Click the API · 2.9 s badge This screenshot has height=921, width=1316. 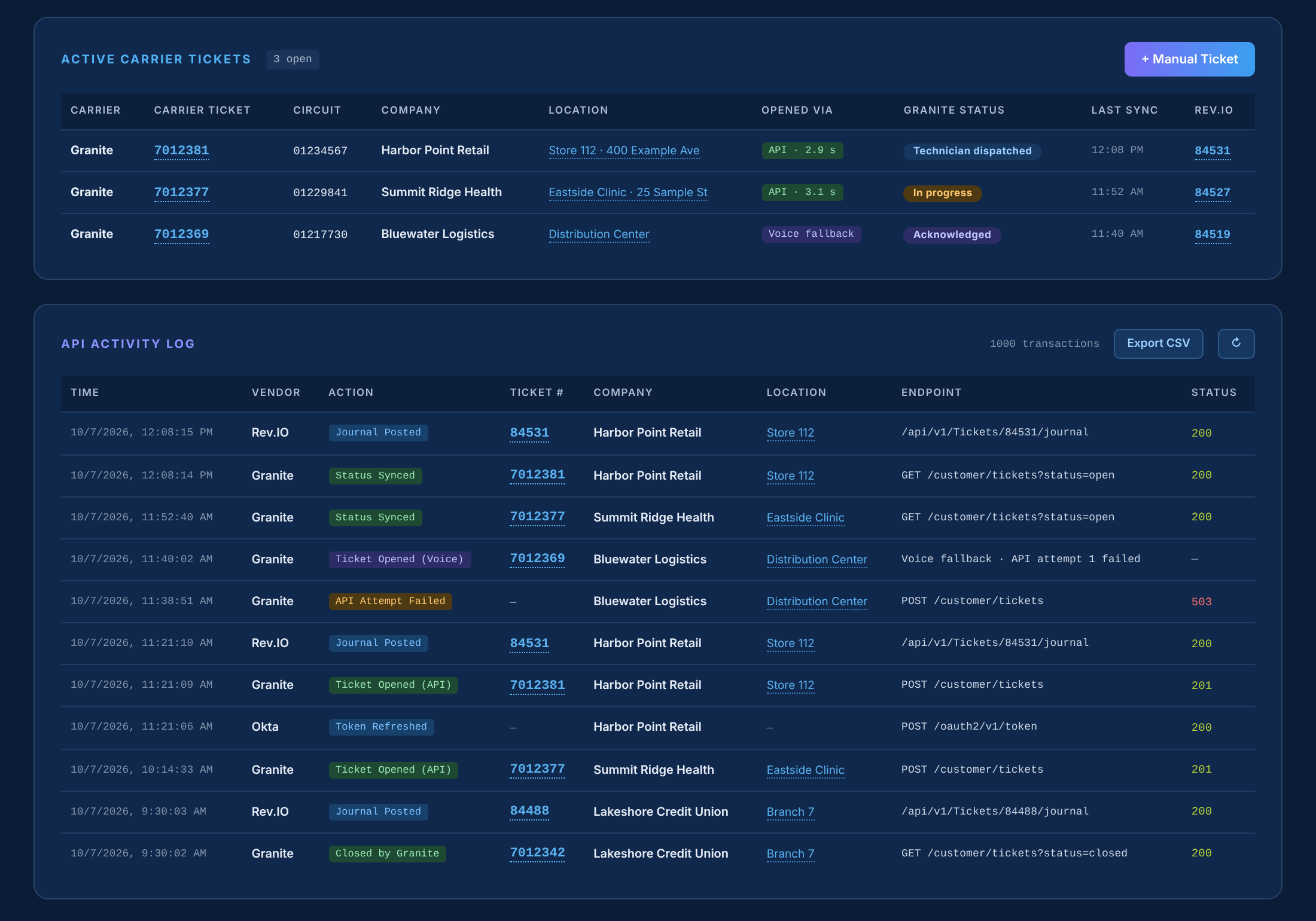tap(802, 150)
